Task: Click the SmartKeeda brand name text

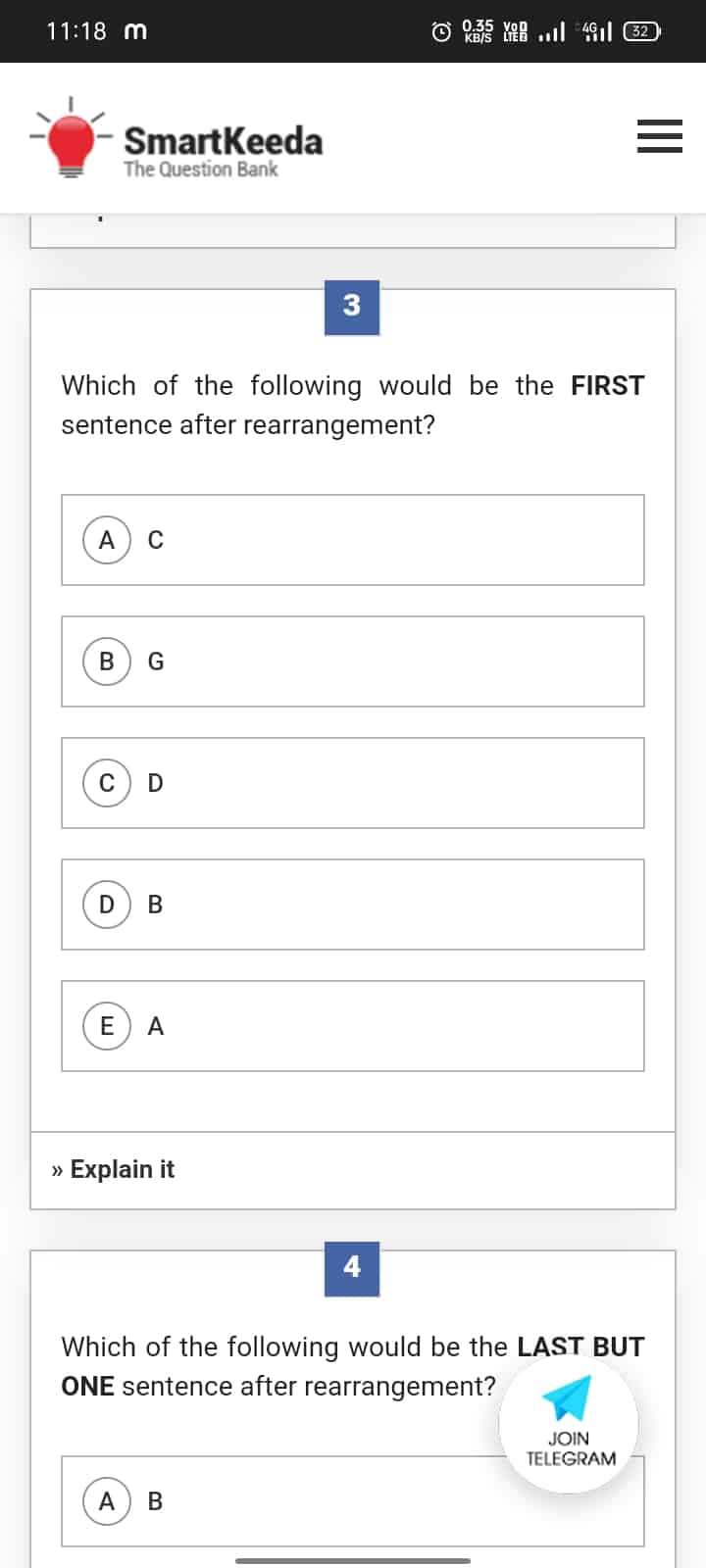Action: 223,140
